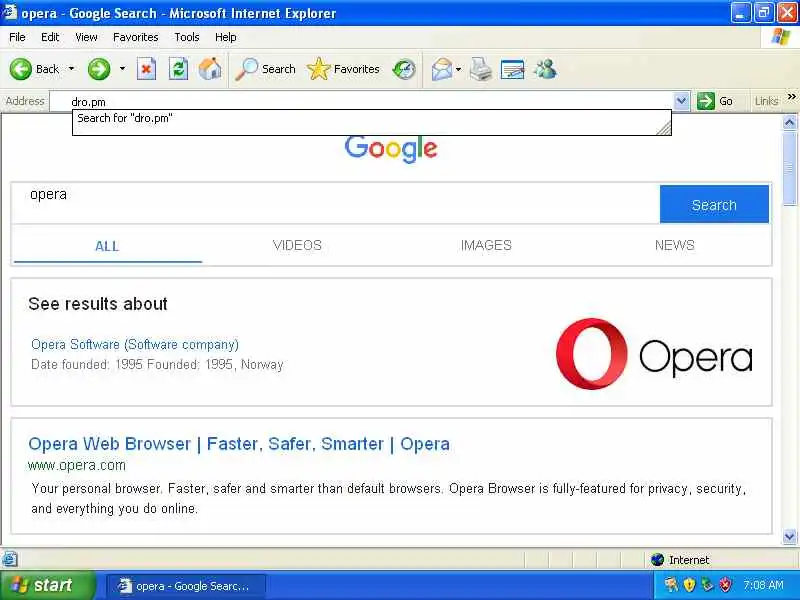Click the Windows flag logo throbber
Image resolution: width=800 pixels, height=600 pixels.
point(781,37)
